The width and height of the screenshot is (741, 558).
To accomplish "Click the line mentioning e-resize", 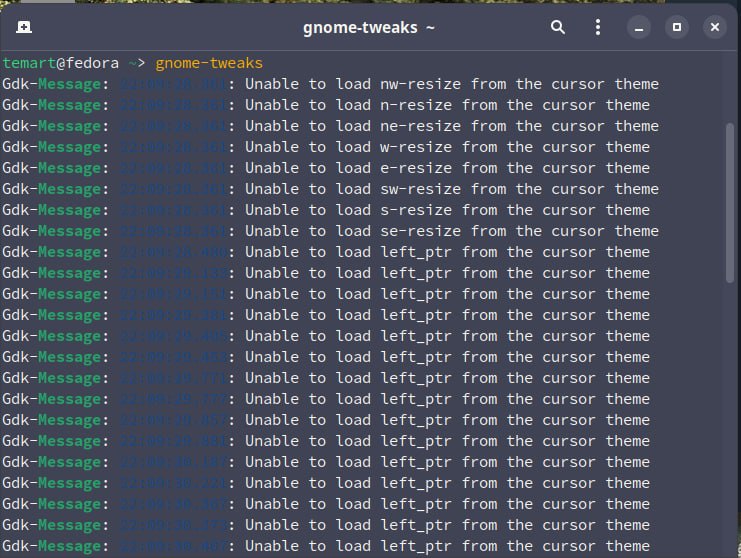I will tap(326, 168).
